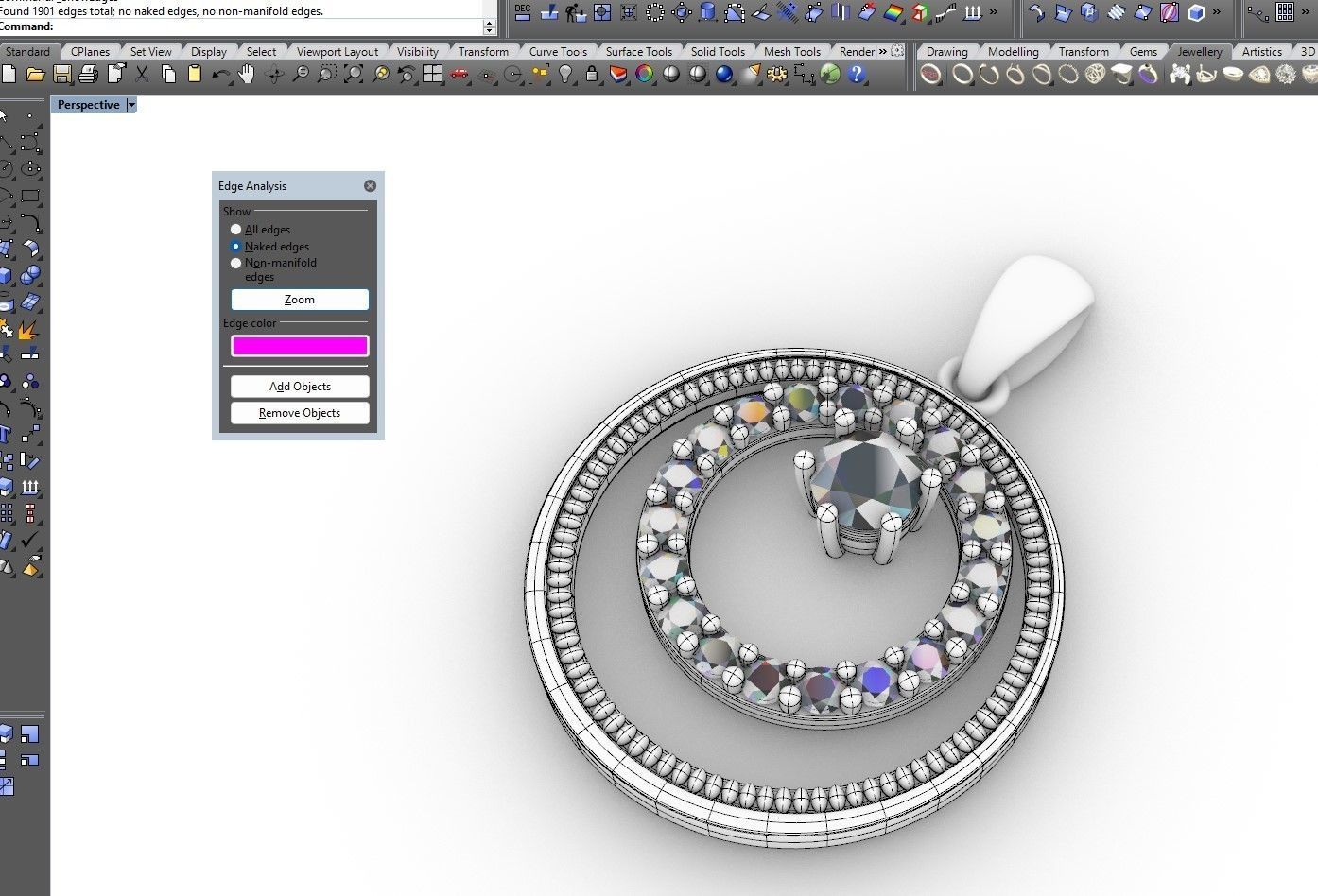Click the red car icon
Viewport: 1318px width, 896px height.
point(460,74)
